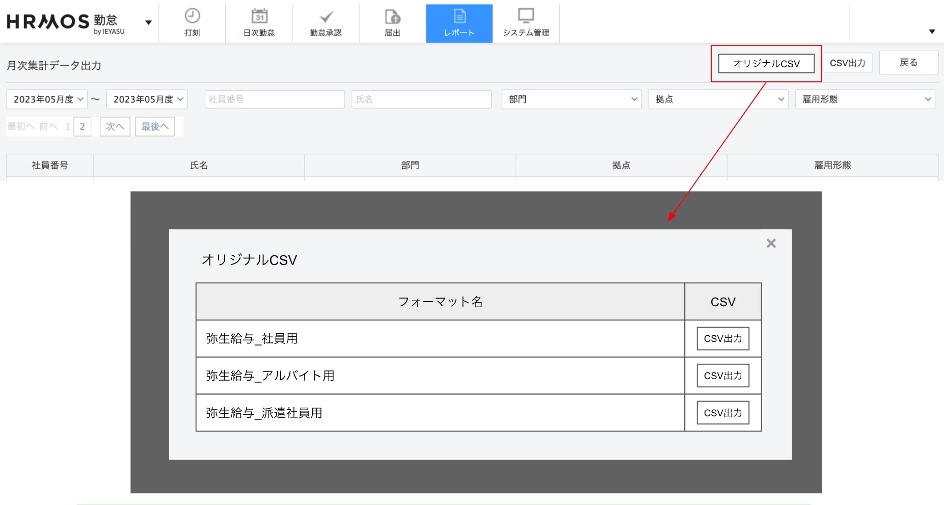Export CSV for 弥生給与_派遣社員用
Viewport: 944px width, 505px height.
click(x=723, y=412)
